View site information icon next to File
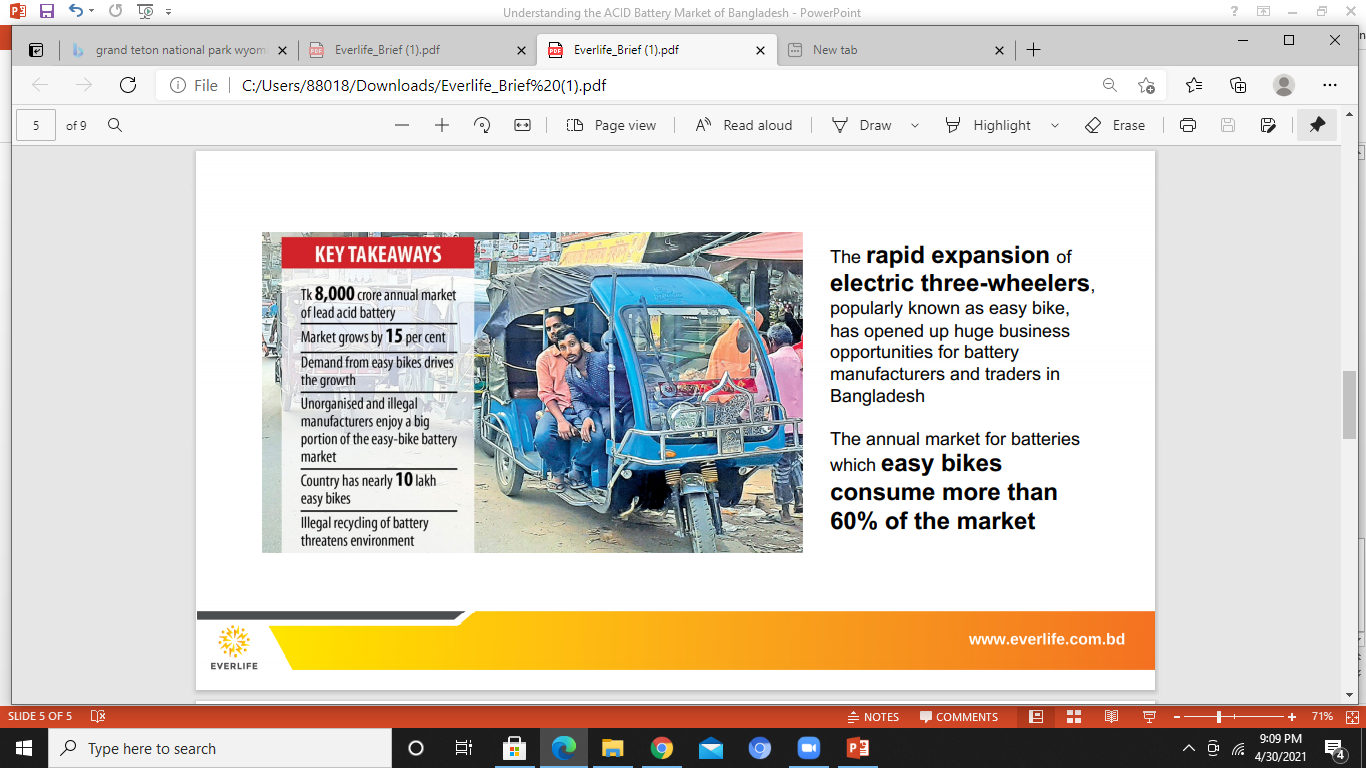The width and height of the screenshot is (1366, 768). [178, 86]
